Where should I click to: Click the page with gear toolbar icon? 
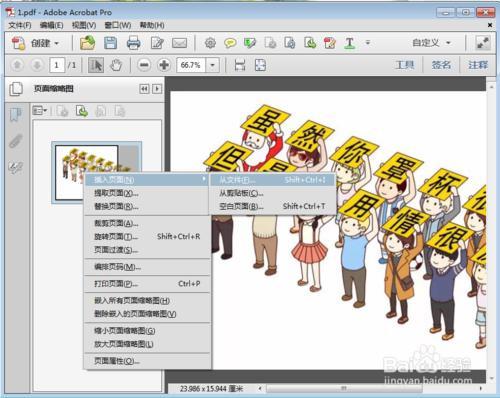tap(290, 43)
